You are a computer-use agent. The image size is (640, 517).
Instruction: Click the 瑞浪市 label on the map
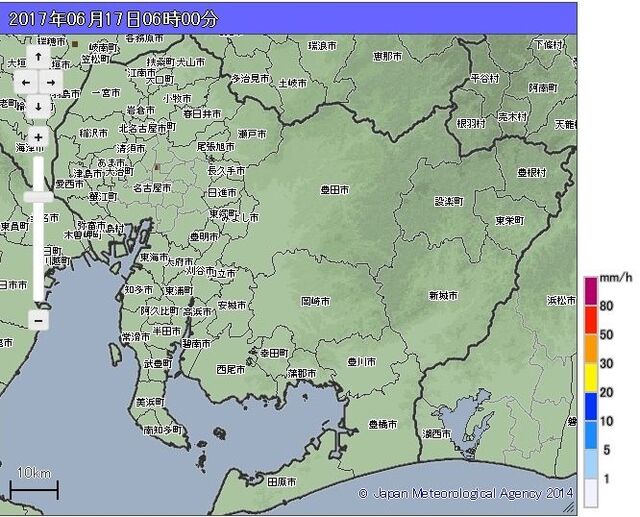[322, 46]
